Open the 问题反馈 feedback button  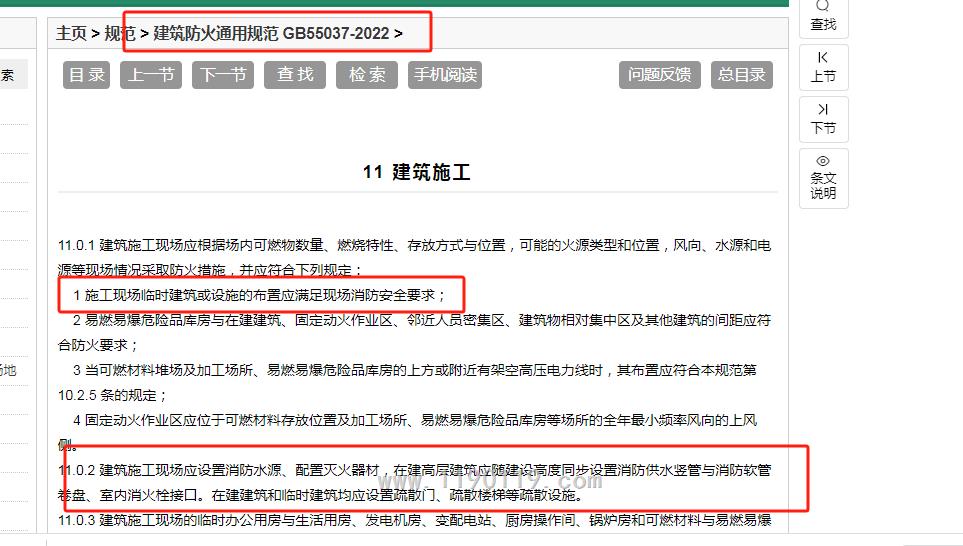659,75
